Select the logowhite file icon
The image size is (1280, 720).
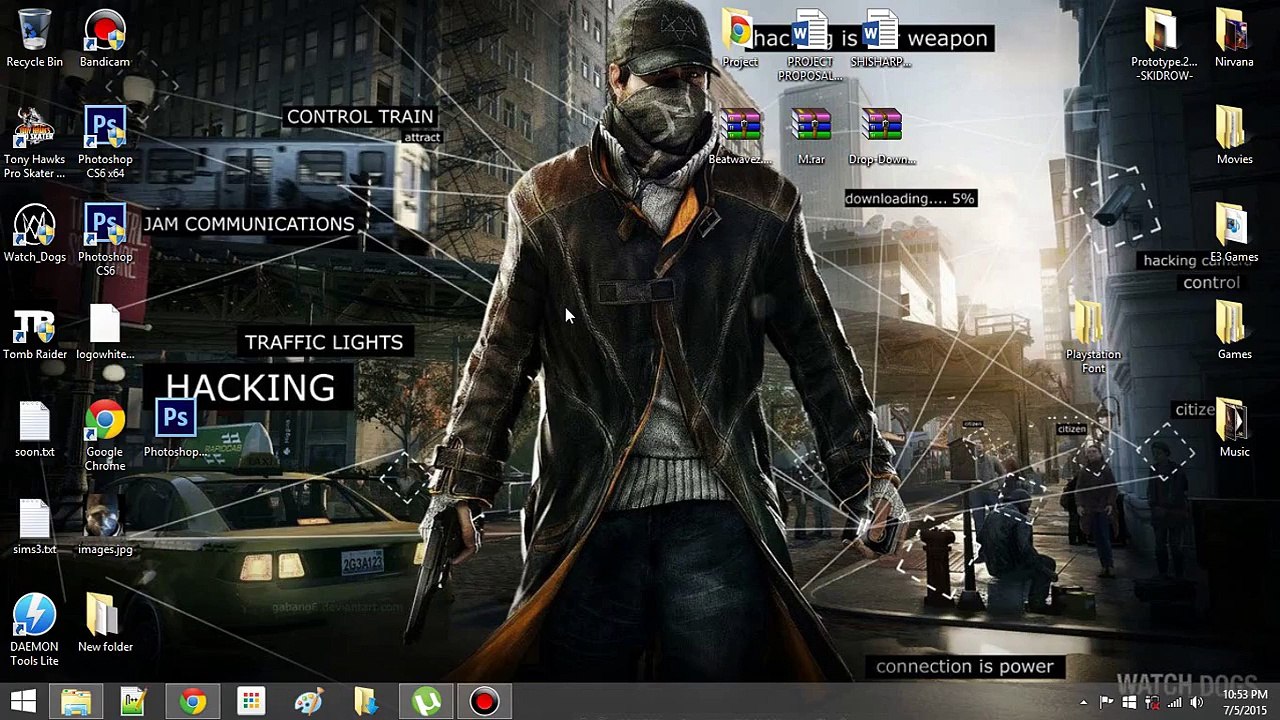(105, 333)
